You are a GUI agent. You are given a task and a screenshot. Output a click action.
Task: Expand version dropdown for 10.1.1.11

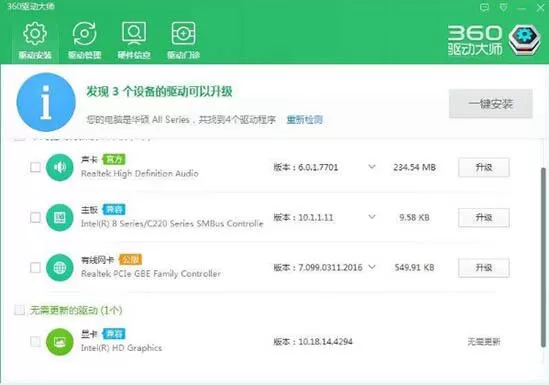(372, 217)
